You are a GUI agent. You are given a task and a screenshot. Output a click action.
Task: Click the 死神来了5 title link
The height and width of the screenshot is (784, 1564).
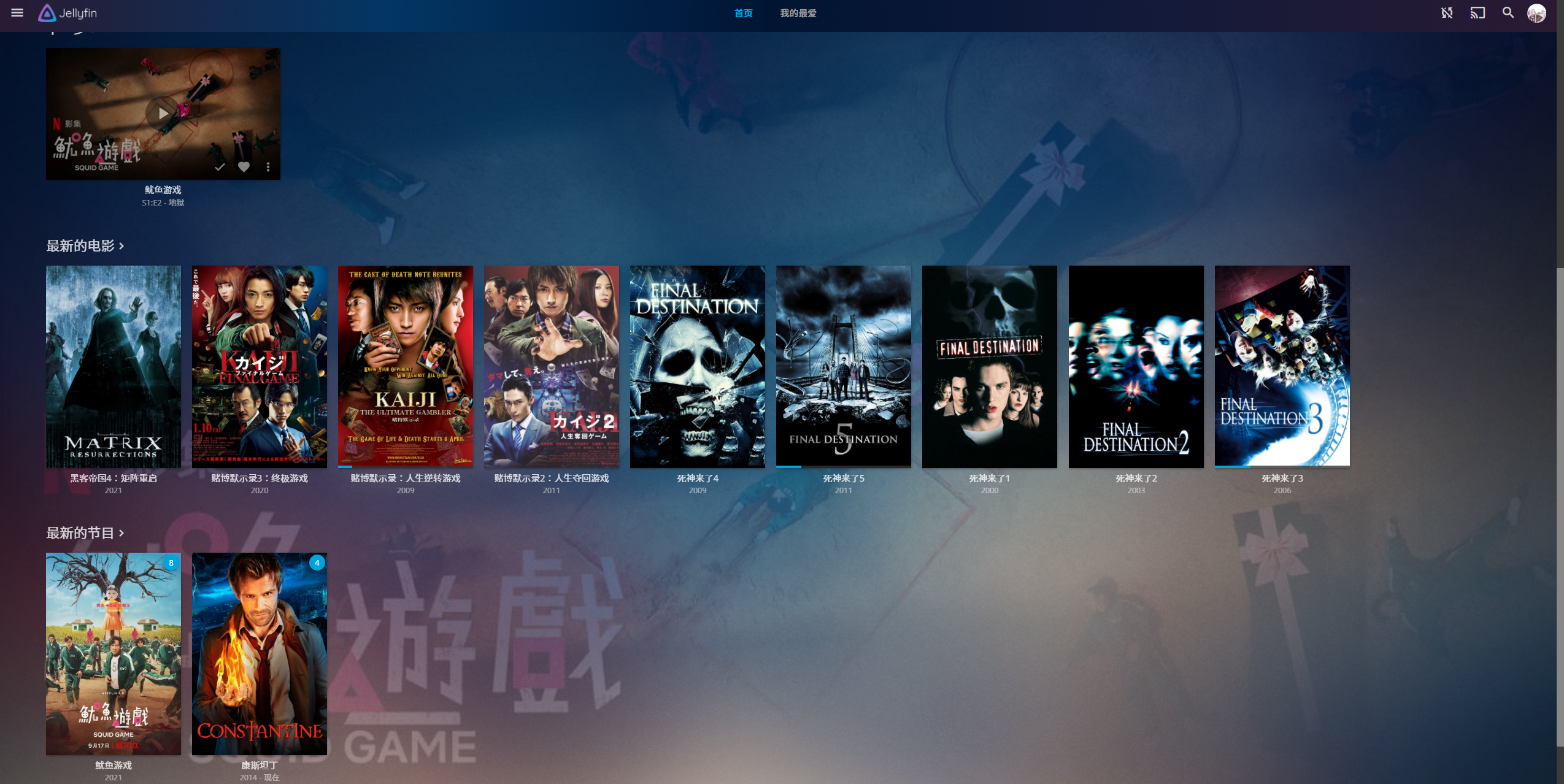pyautogui.click(x=844, y=478)
